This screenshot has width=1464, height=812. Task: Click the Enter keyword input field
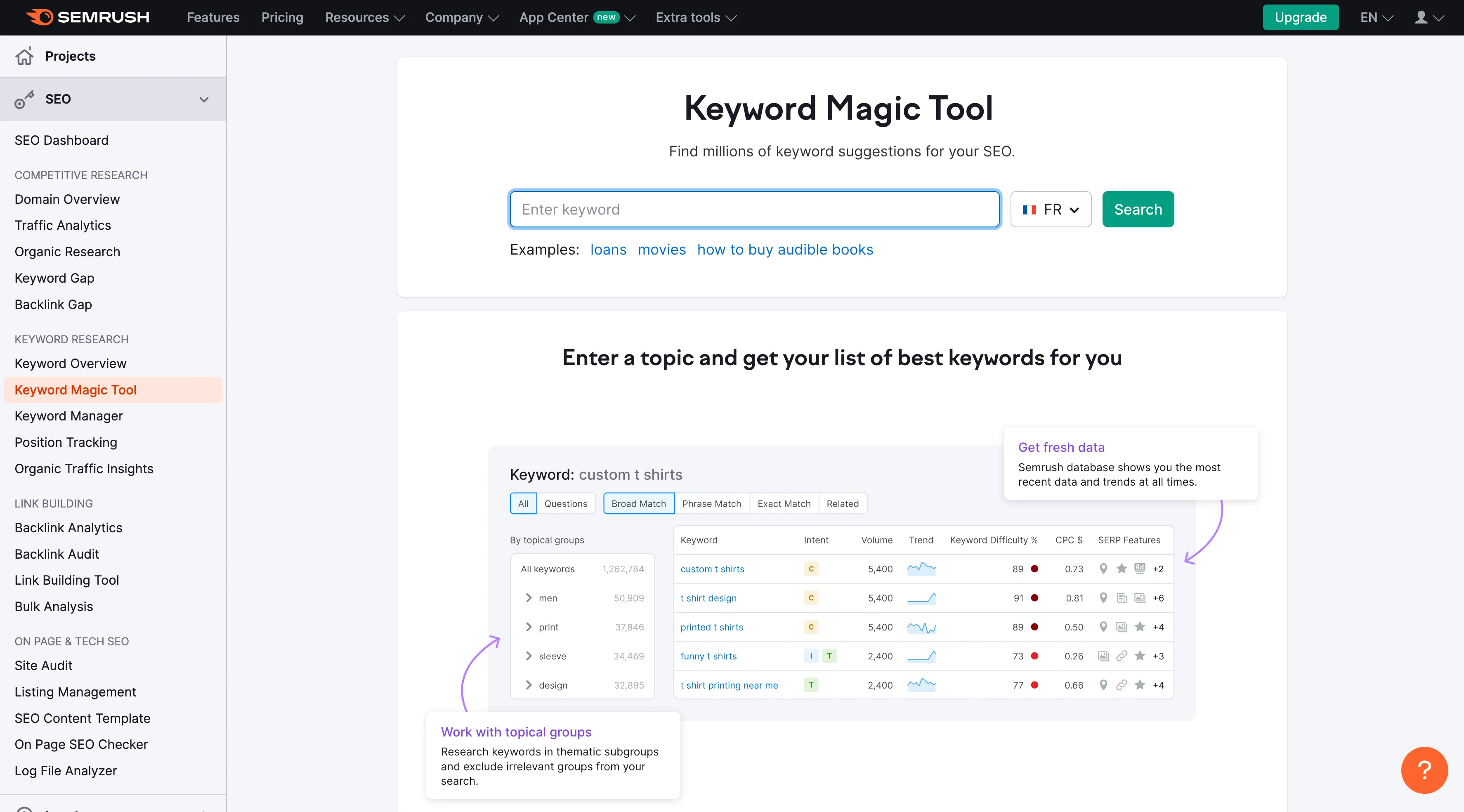pyautogui.click(x=755, y=209)
